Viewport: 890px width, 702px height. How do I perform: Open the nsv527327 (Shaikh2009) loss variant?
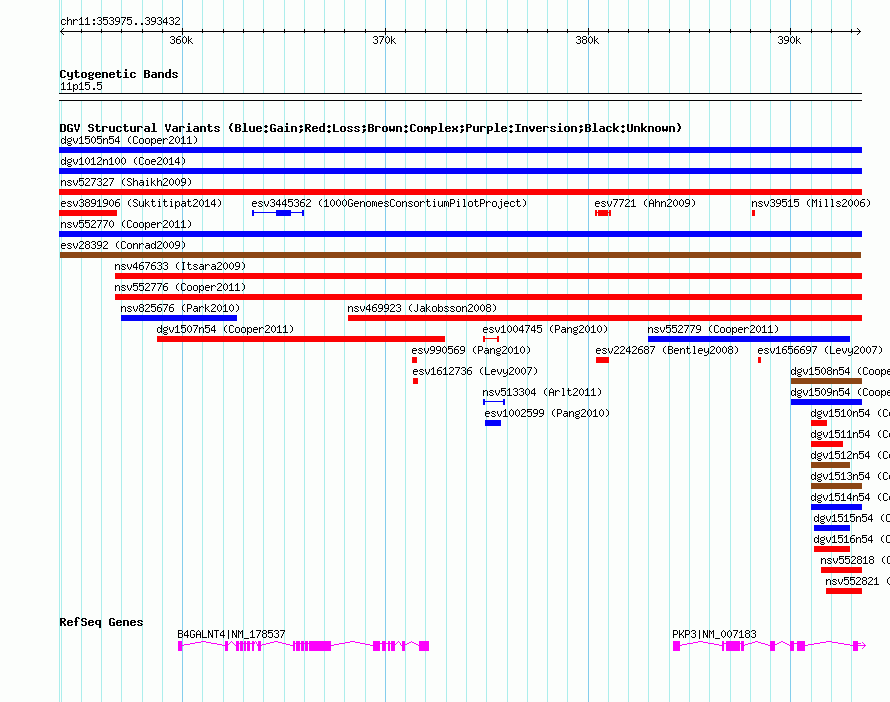(460, 192)
